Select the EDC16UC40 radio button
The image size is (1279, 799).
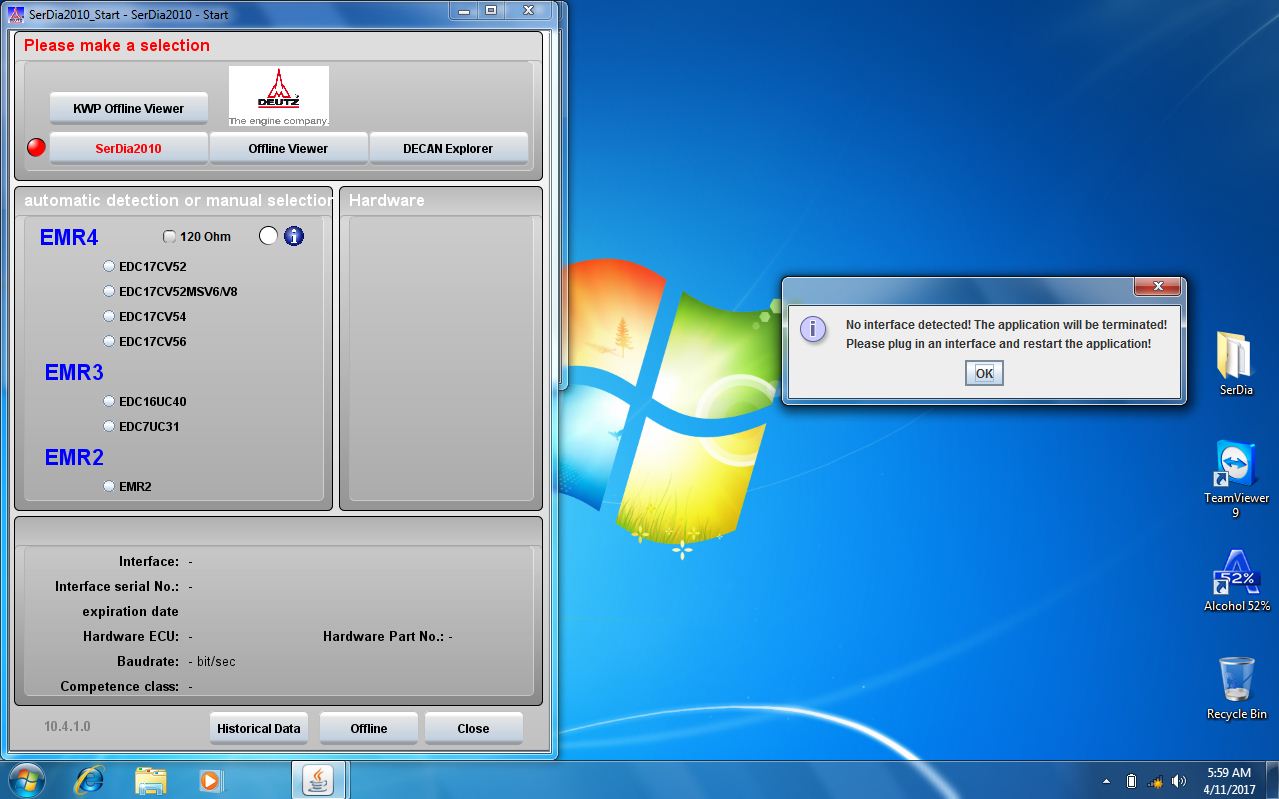[x=109, y=401]
